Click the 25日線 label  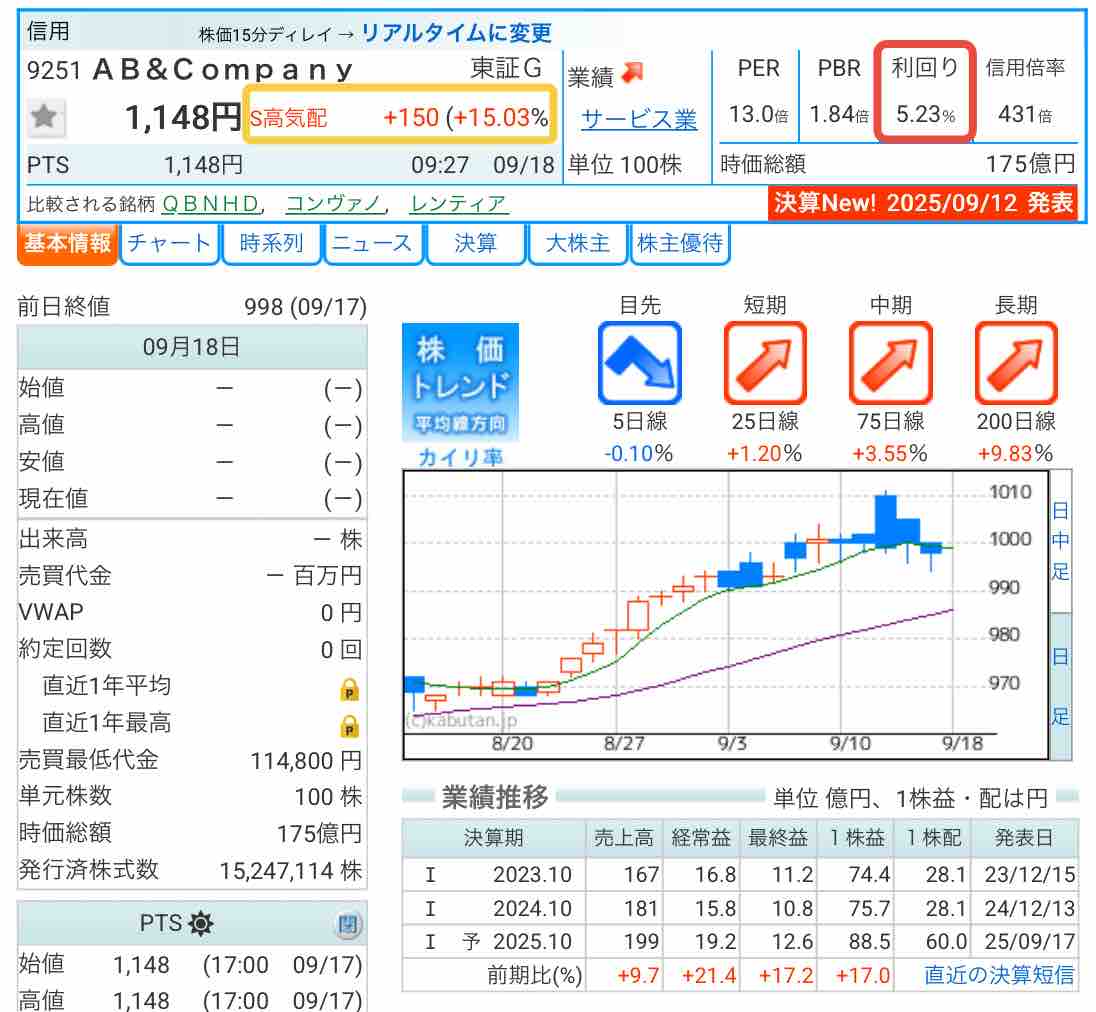765,421
